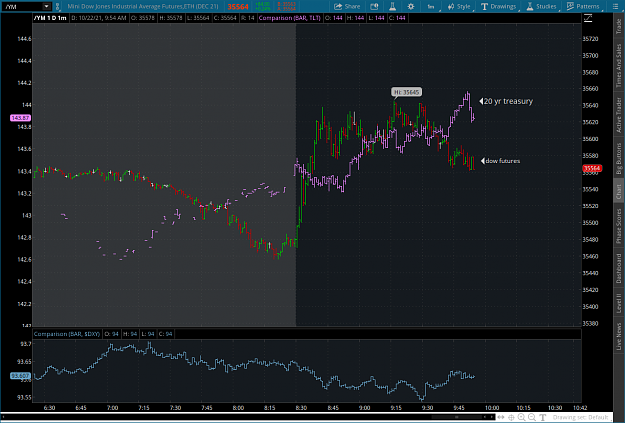Click the /YM 1 D 1m chart label
Viewport: 625px width, 423px height.
[50, 18]
